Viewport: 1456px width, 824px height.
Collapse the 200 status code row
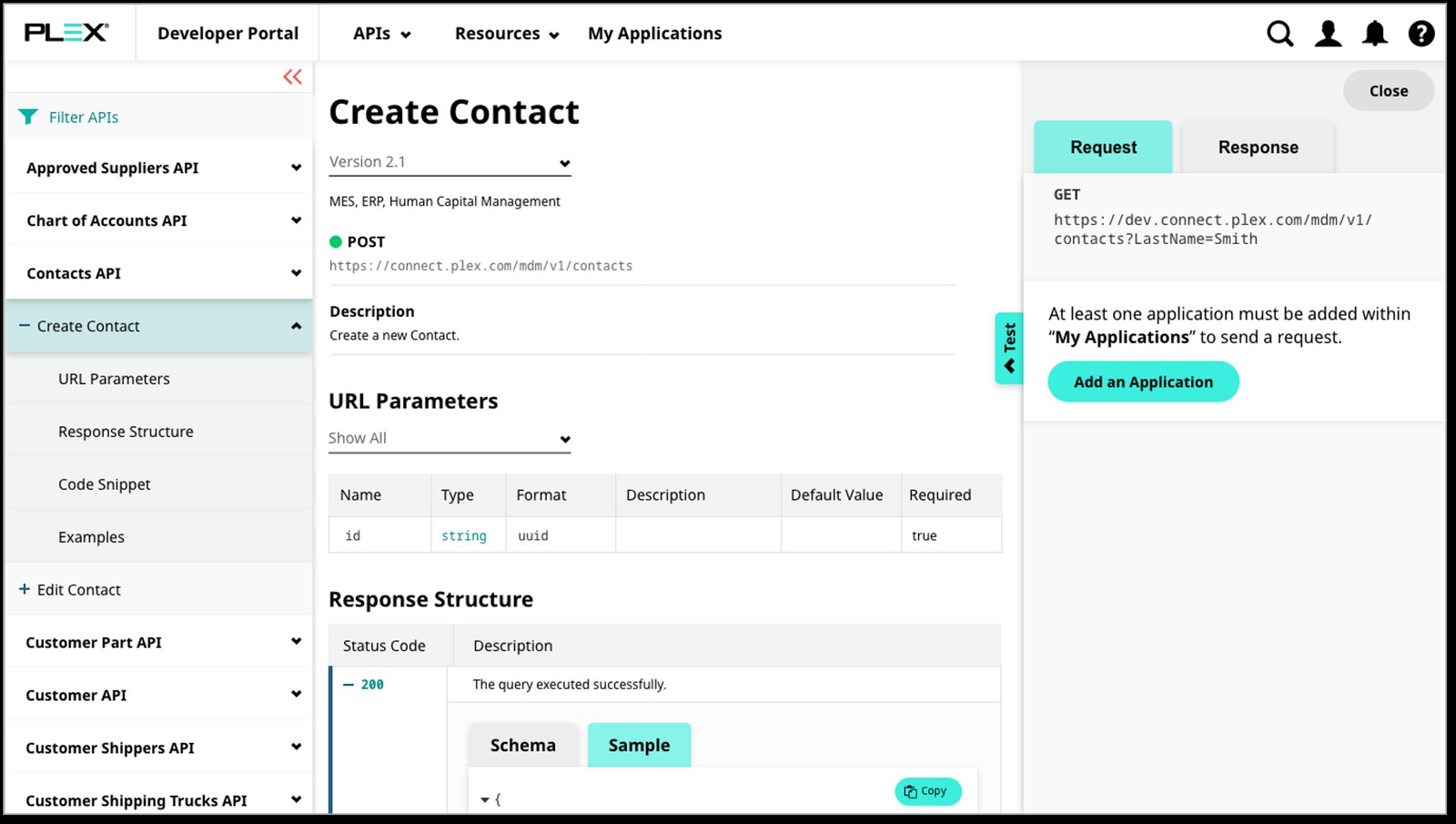pos(347,684)
